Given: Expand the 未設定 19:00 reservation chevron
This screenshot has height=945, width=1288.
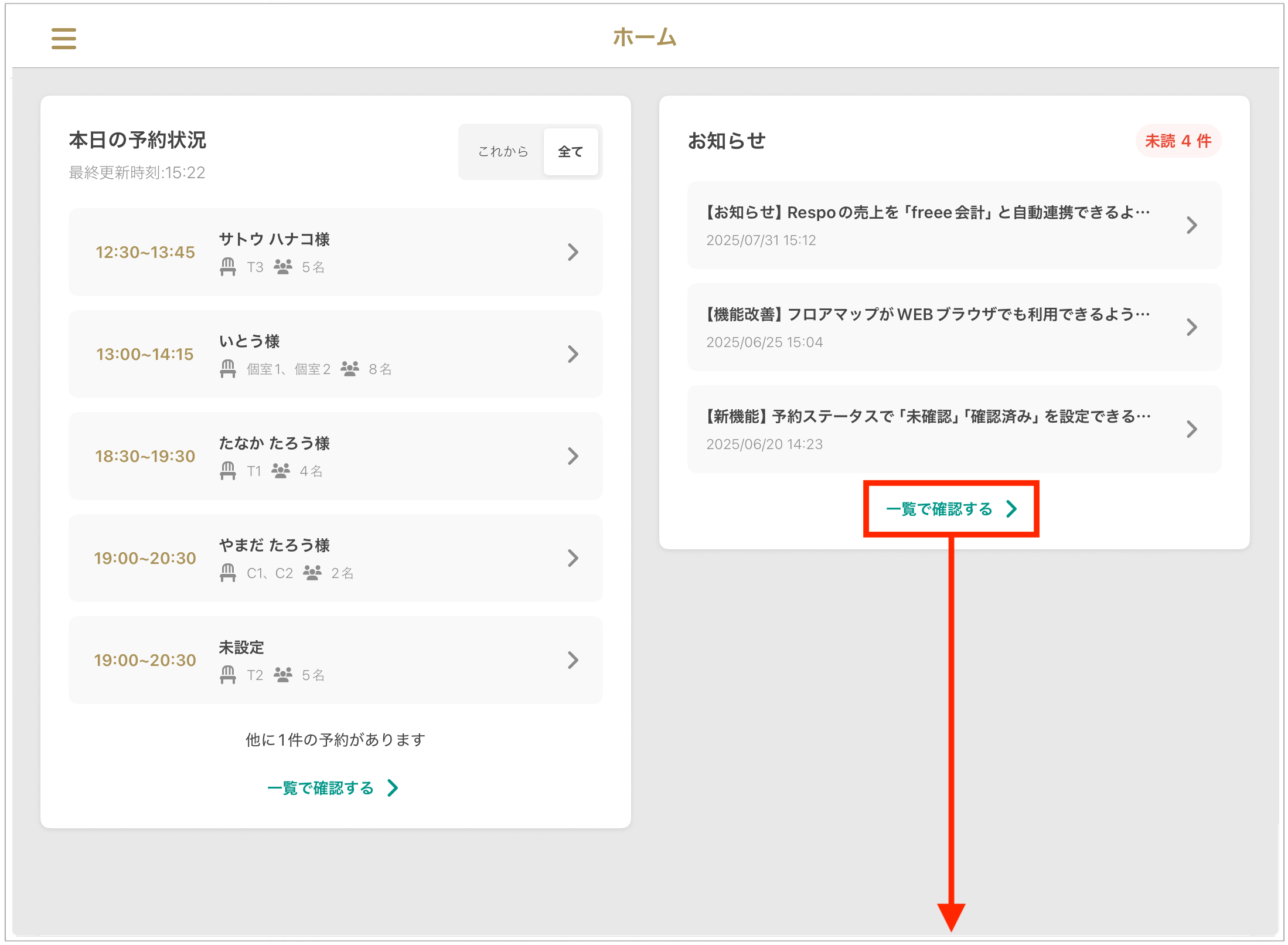Looking at the screenshot, I should 573,660.
